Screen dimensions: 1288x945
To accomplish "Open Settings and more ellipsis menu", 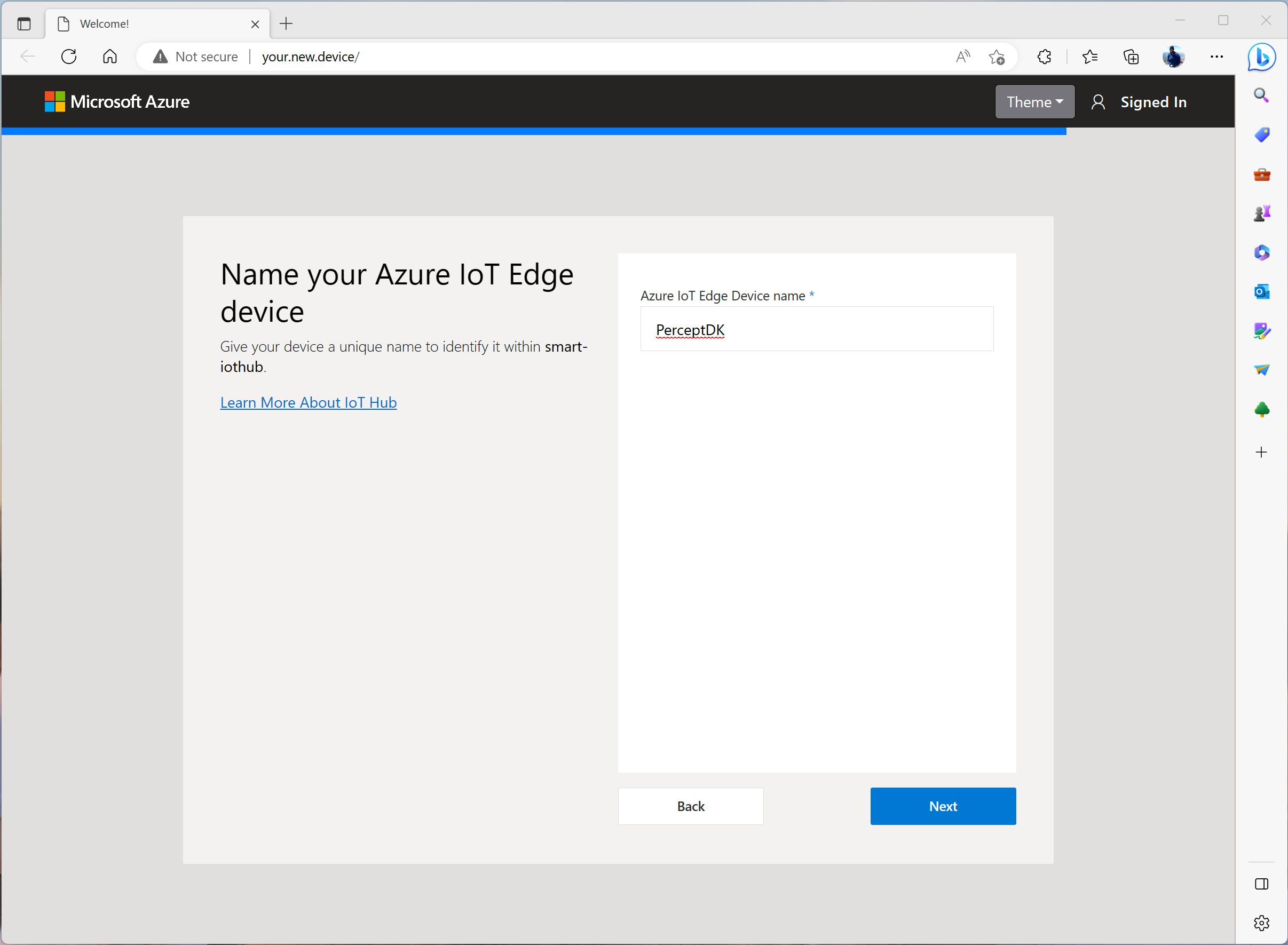I will [x=1216, y=57].
